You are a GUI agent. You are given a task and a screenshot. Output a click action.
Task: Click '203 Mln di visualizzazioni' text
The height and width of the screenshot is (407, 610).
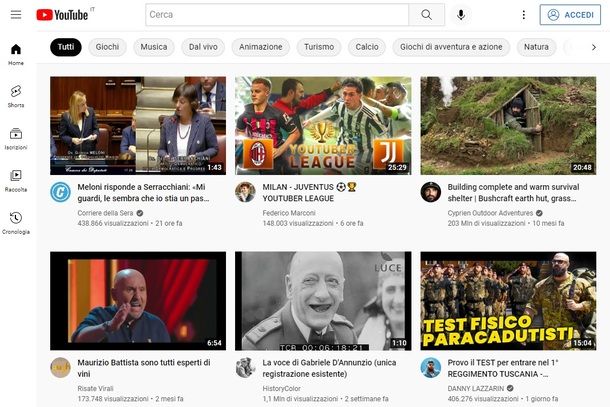pyautogui.click(x=486, y=223)
